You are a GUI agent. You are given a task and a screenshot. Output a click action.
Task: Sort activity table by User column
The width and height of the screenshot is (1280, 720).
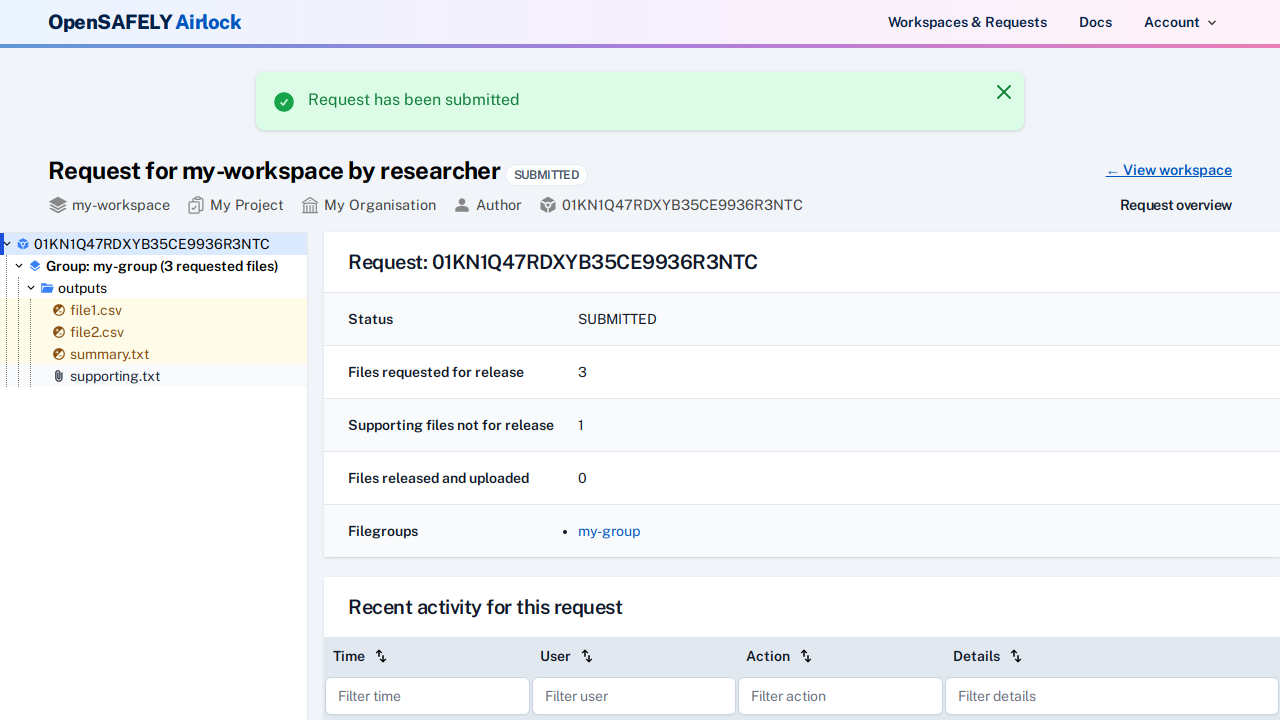(x=587, y=656)
